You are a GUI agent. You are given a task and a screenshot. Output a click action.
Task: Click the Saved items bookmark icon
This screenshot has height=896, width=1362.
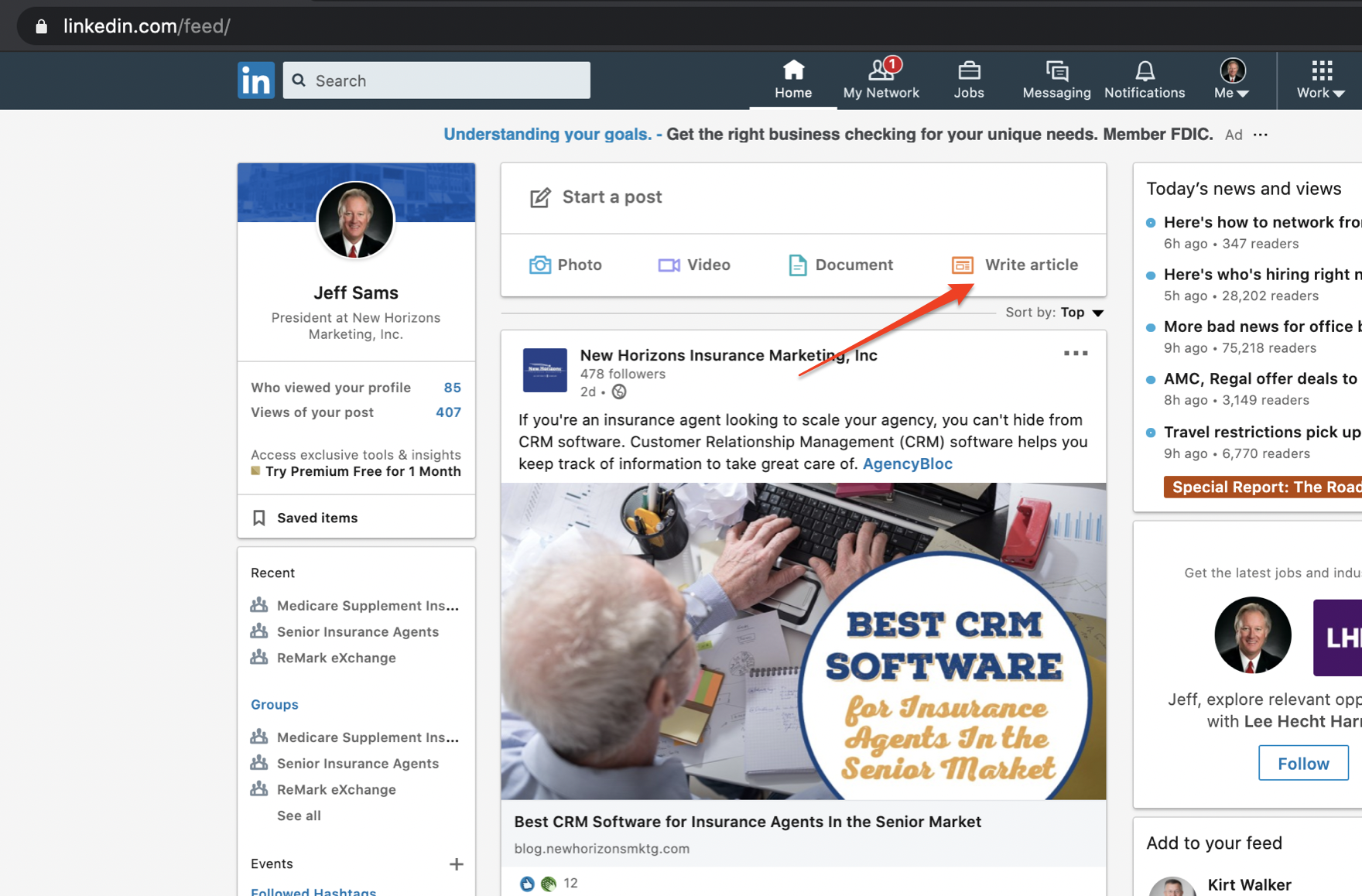259,518
